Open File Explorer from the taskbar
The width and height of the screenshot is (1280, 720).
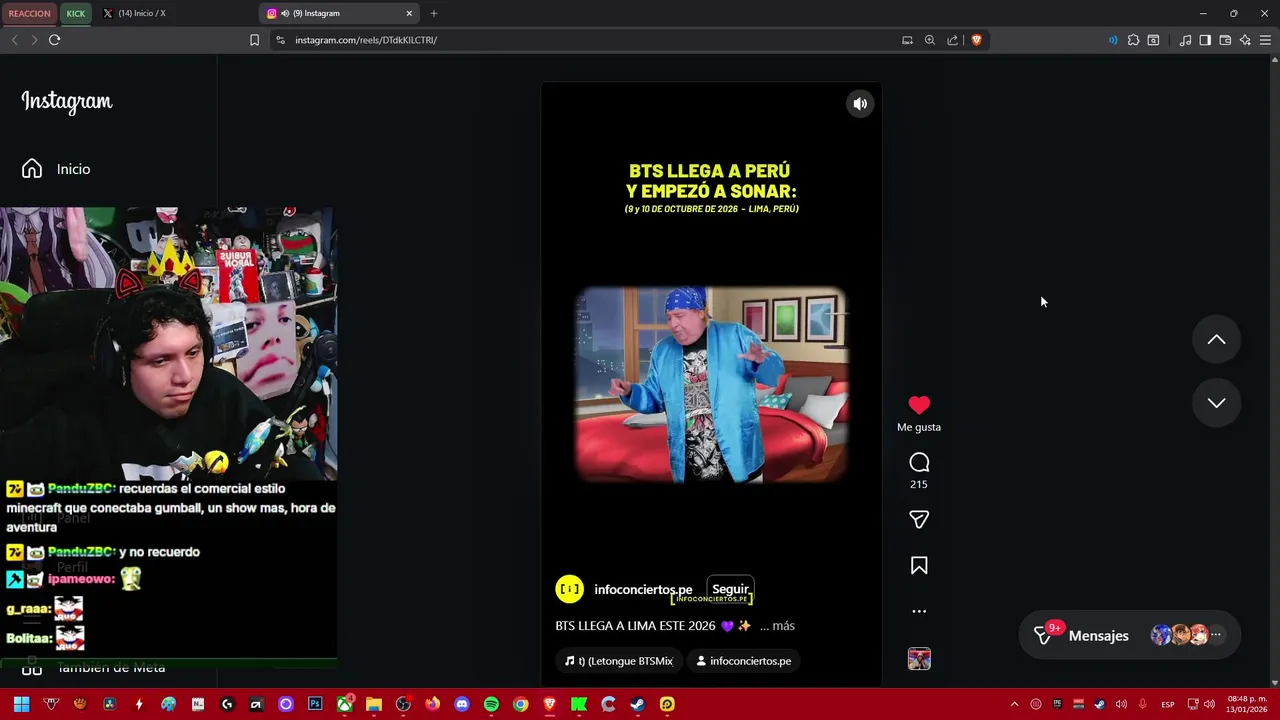coord(373,704)
